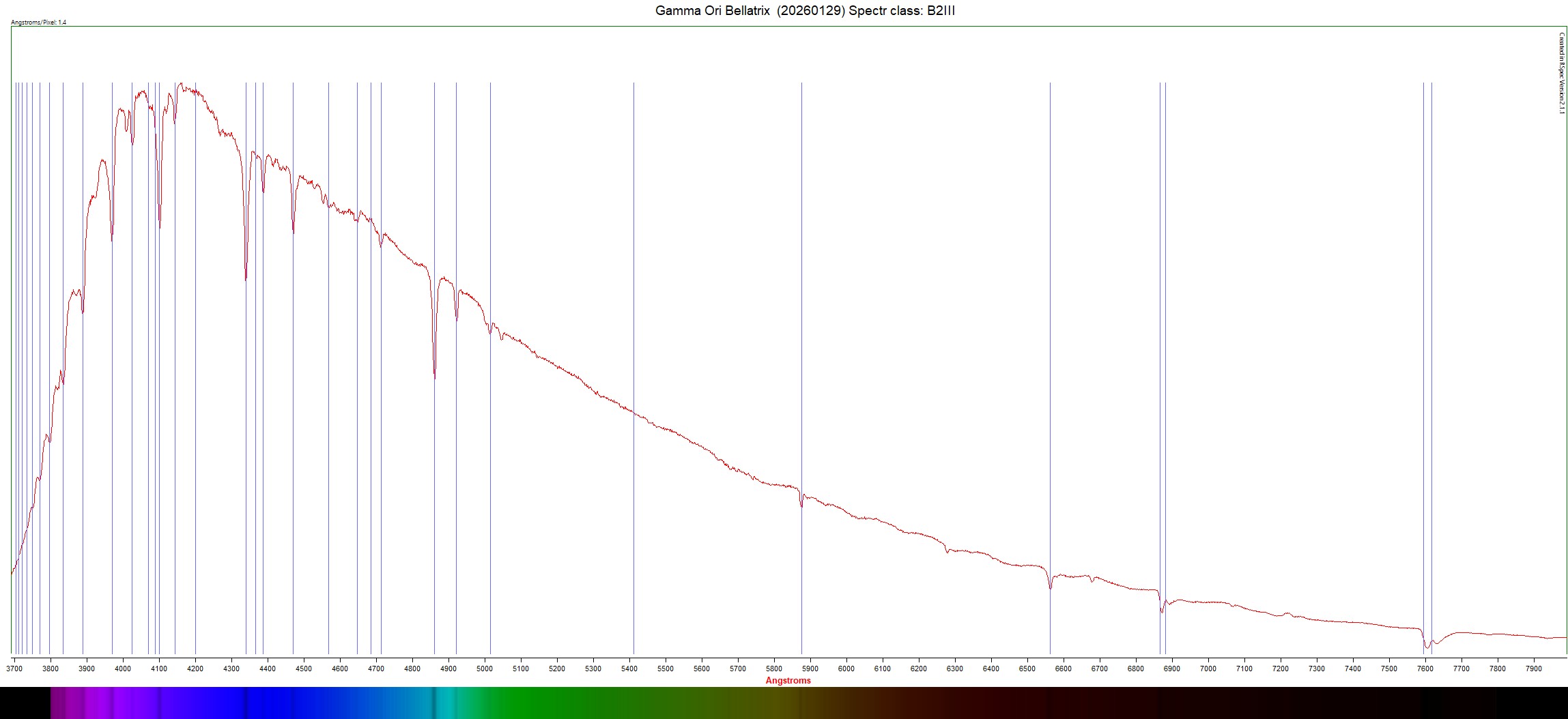Click the 5000 tick label on the x-axis
Screen dimensions: 1568x719
484,669
